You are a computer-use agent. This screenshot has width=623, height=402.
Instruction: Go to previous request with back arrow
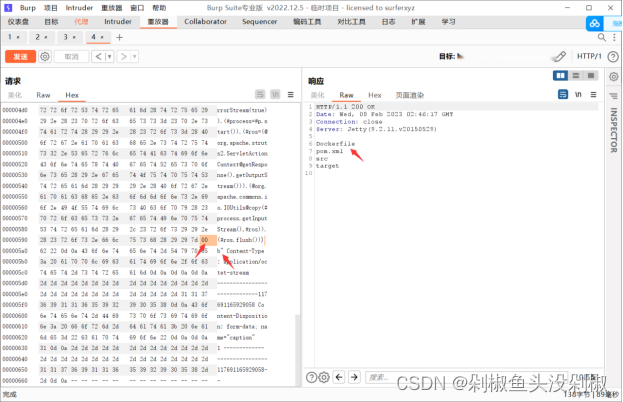(99, 56)
